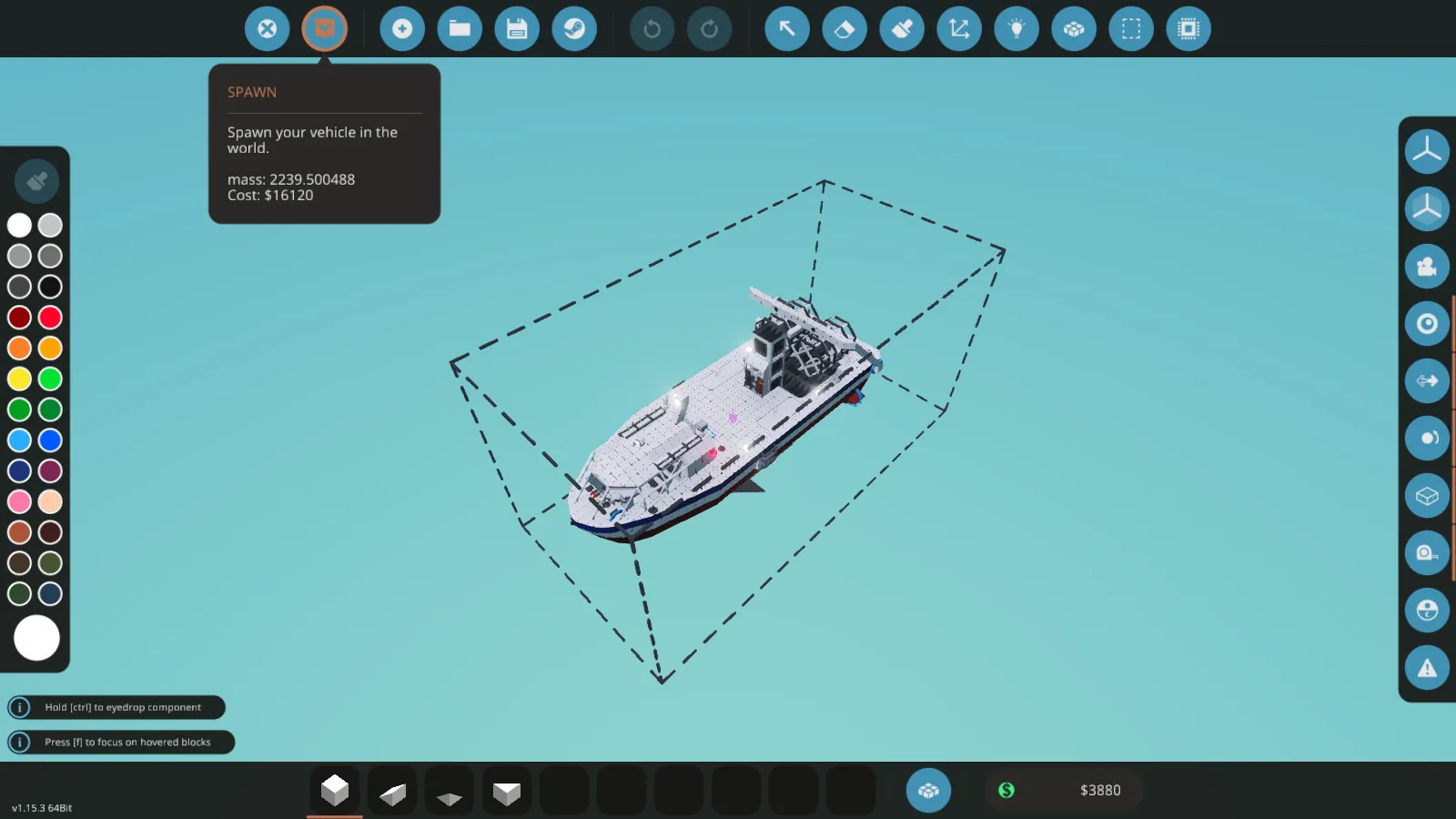
Task: Save the vehicle with the floppy disk icon
Action: (x=517, y=29)
